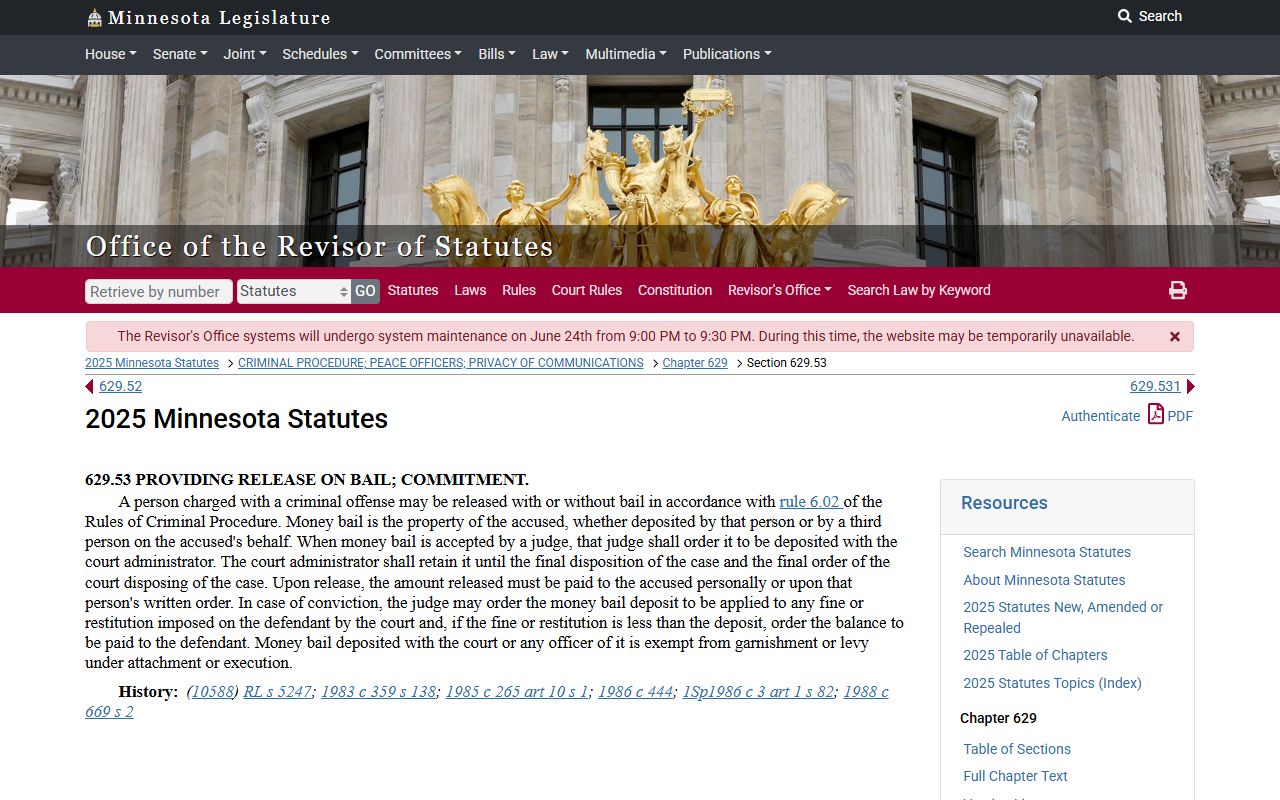Open the Law dropdown menu
This screenshot has height=800, width=1280.
coord(550,54)
